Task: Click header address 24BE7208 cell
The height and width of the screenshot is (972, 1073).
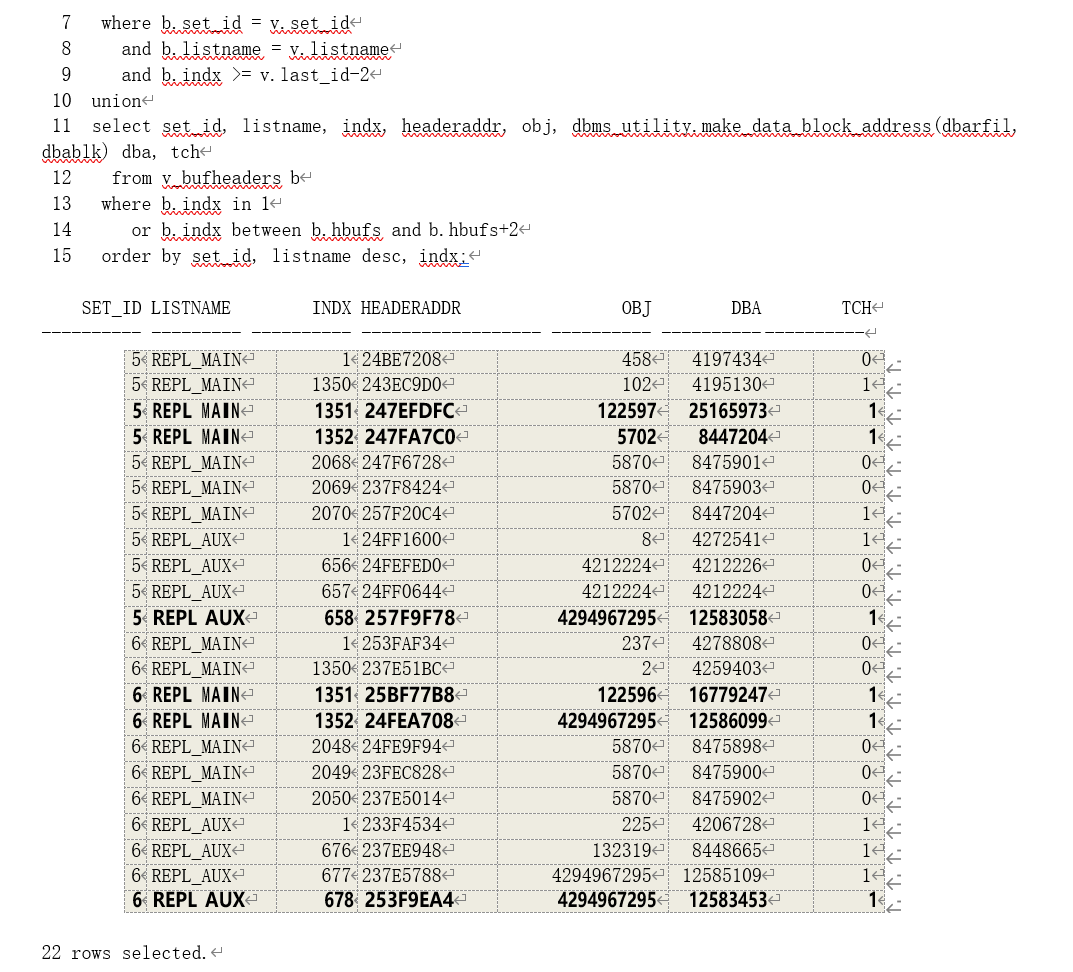Action: click(401, 360)
